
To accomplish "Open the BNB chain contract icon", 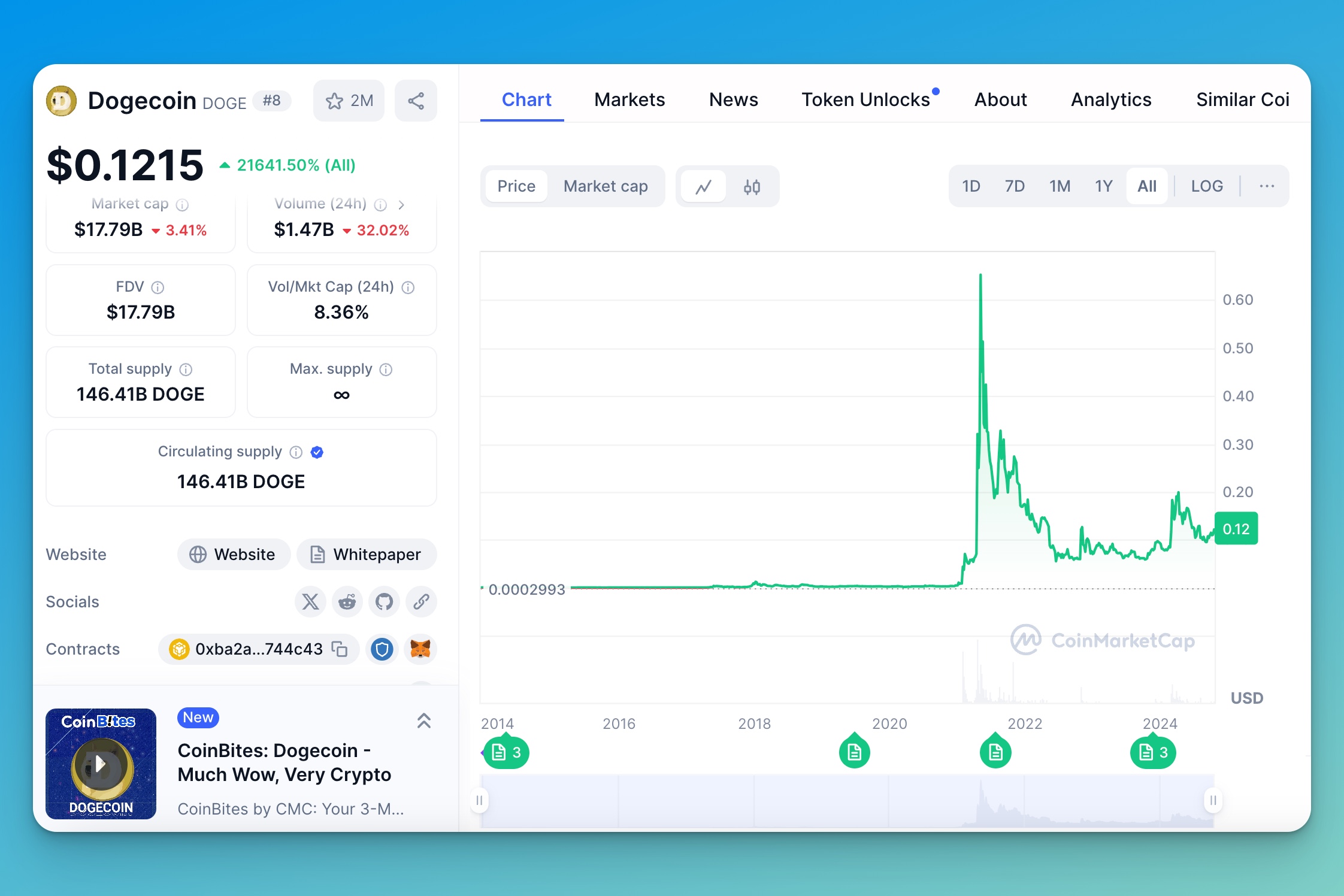I will (179, 649).
